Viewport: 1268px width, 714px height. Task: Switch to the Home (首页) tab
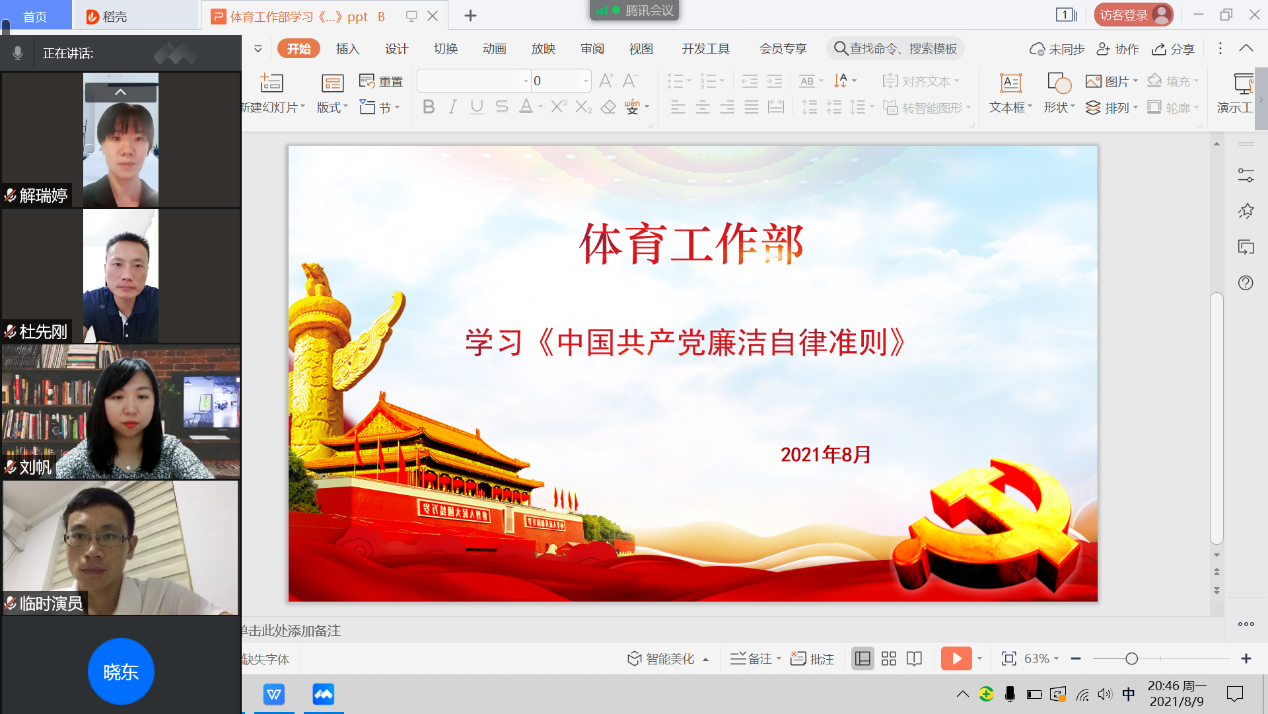click(35, 16)
